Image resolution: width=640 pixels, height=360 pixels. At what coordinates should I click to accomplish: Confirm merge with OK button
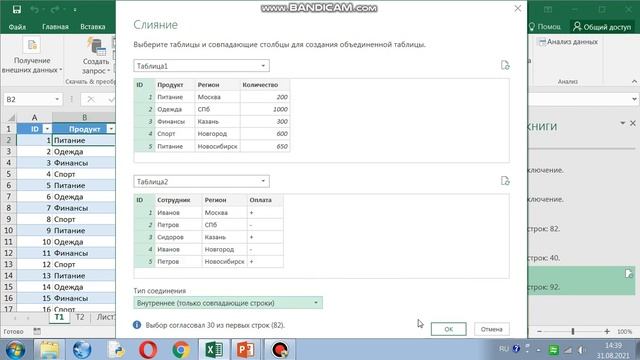point(449,329)
